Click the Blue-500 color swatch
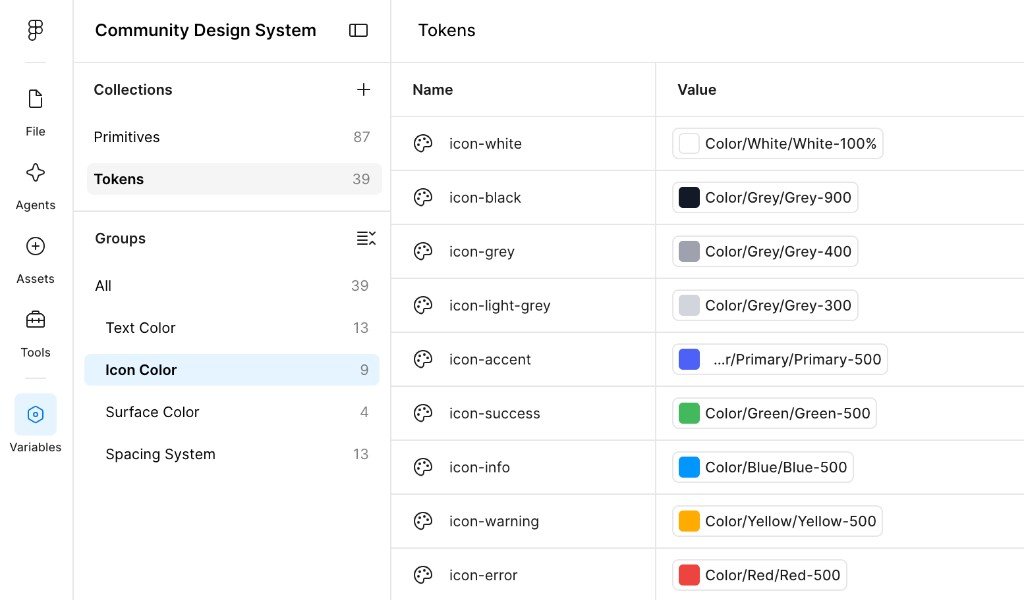Viewport: 1024px width, 600px height. point(689,467)
